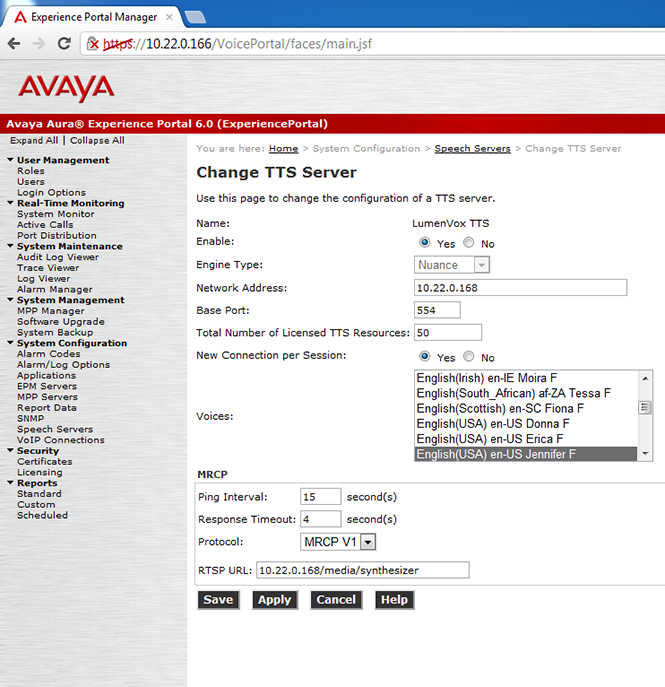The height and width of the screenshot is (687, 665).
Task: Select voice English(USA) en-US Erica F
Action: point(526,439)
